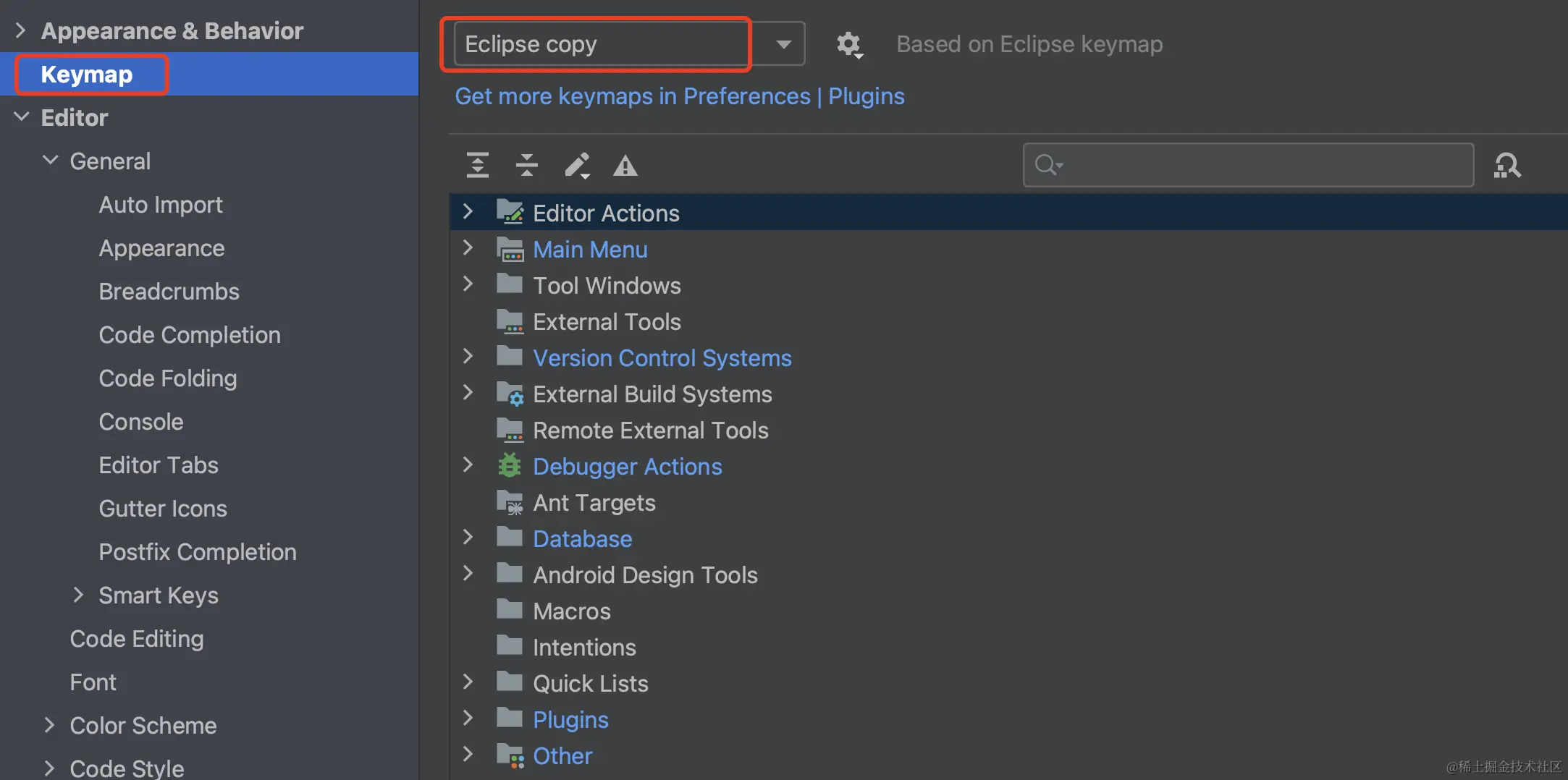Open the keymap gear settings icon
The image size is (1568, 780).
(848, 44)
